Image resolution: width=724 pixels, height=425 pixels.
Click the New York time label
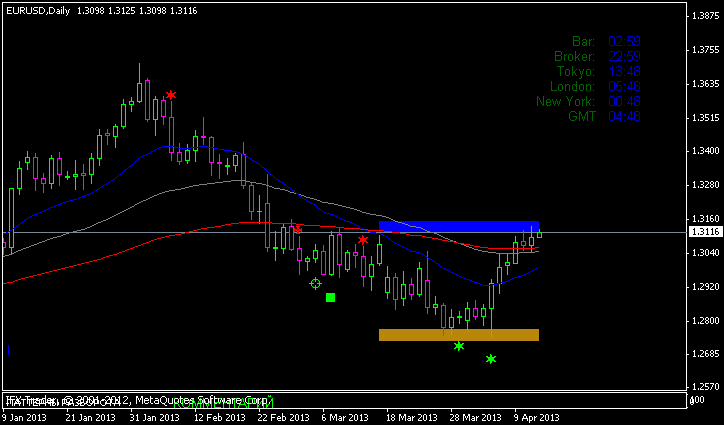566,101
